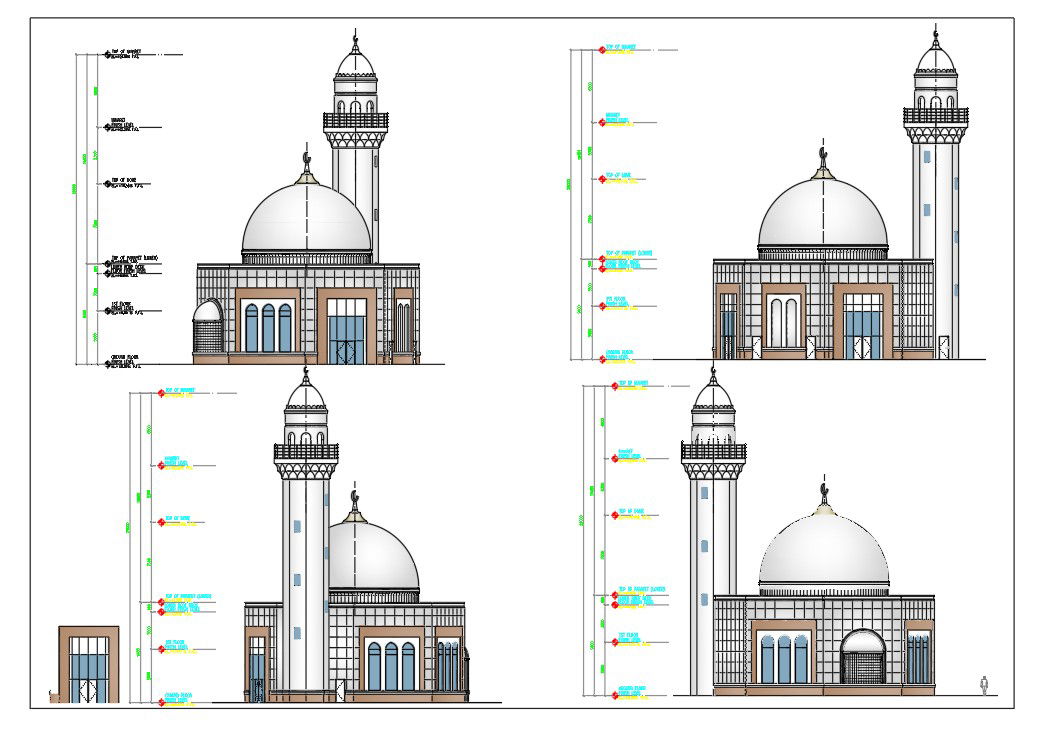Screen dimensions: 1061x753
Task: Select the GROUND FLOOR level marker symbol
Action: pos(601,357)
